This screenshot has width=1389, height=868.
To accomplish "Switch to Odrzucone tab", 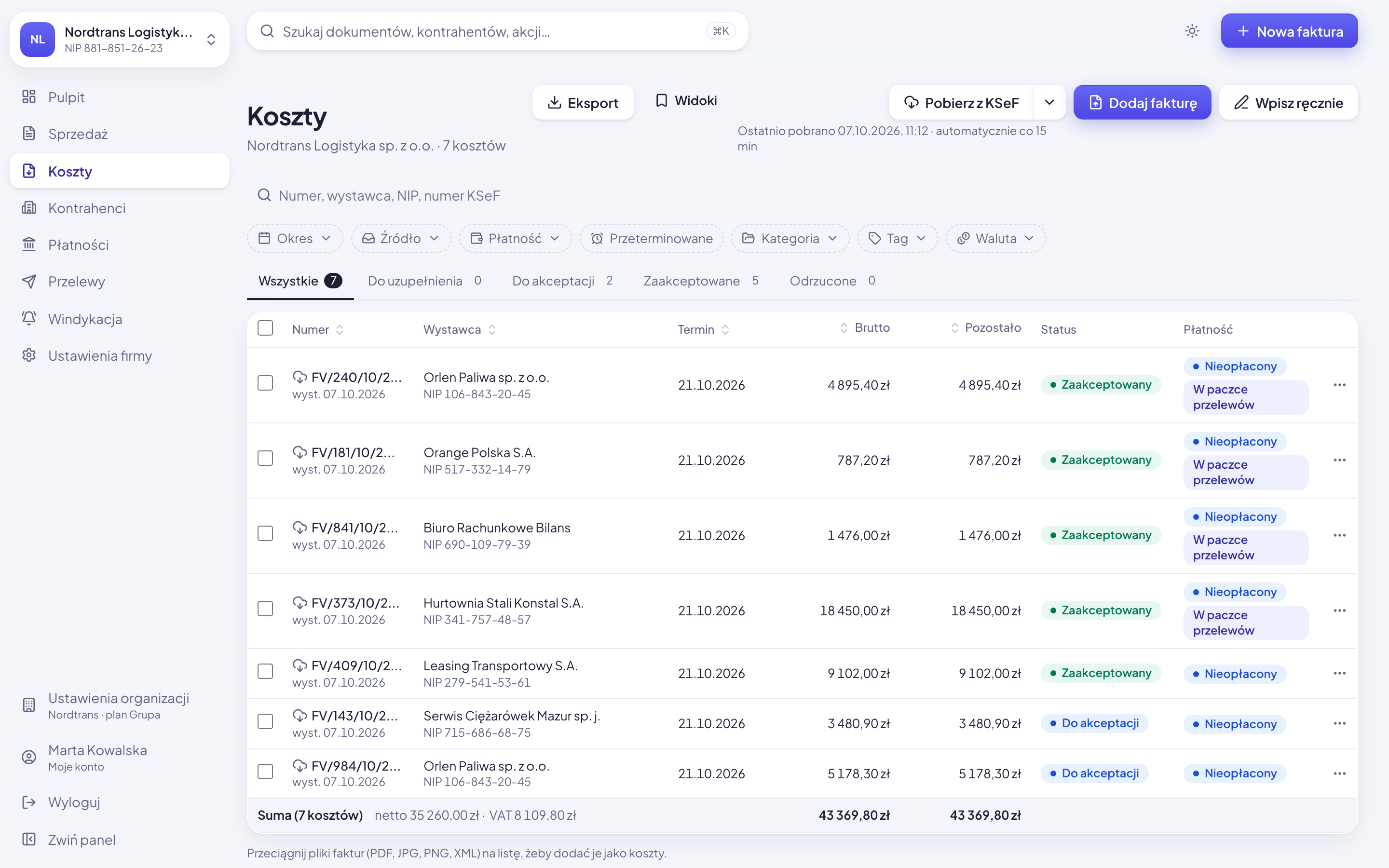I will [832, 281].
